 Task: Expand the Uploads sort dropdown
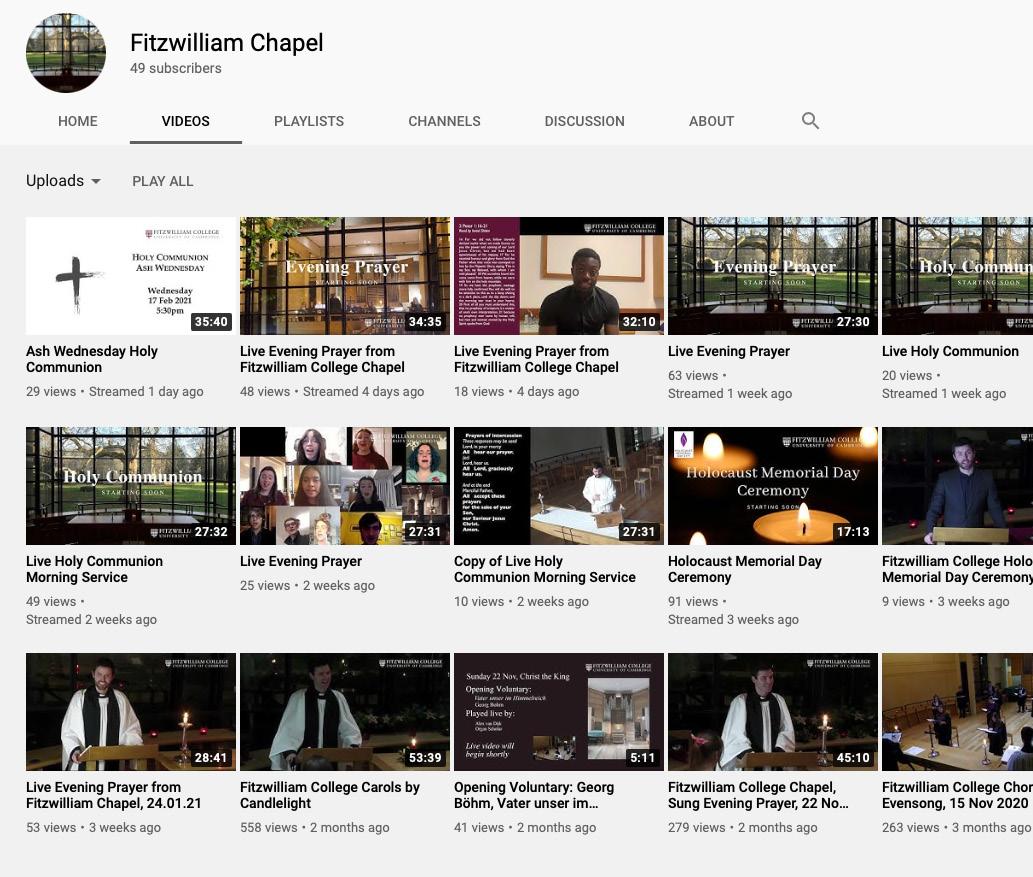click(x=63, y=181)
